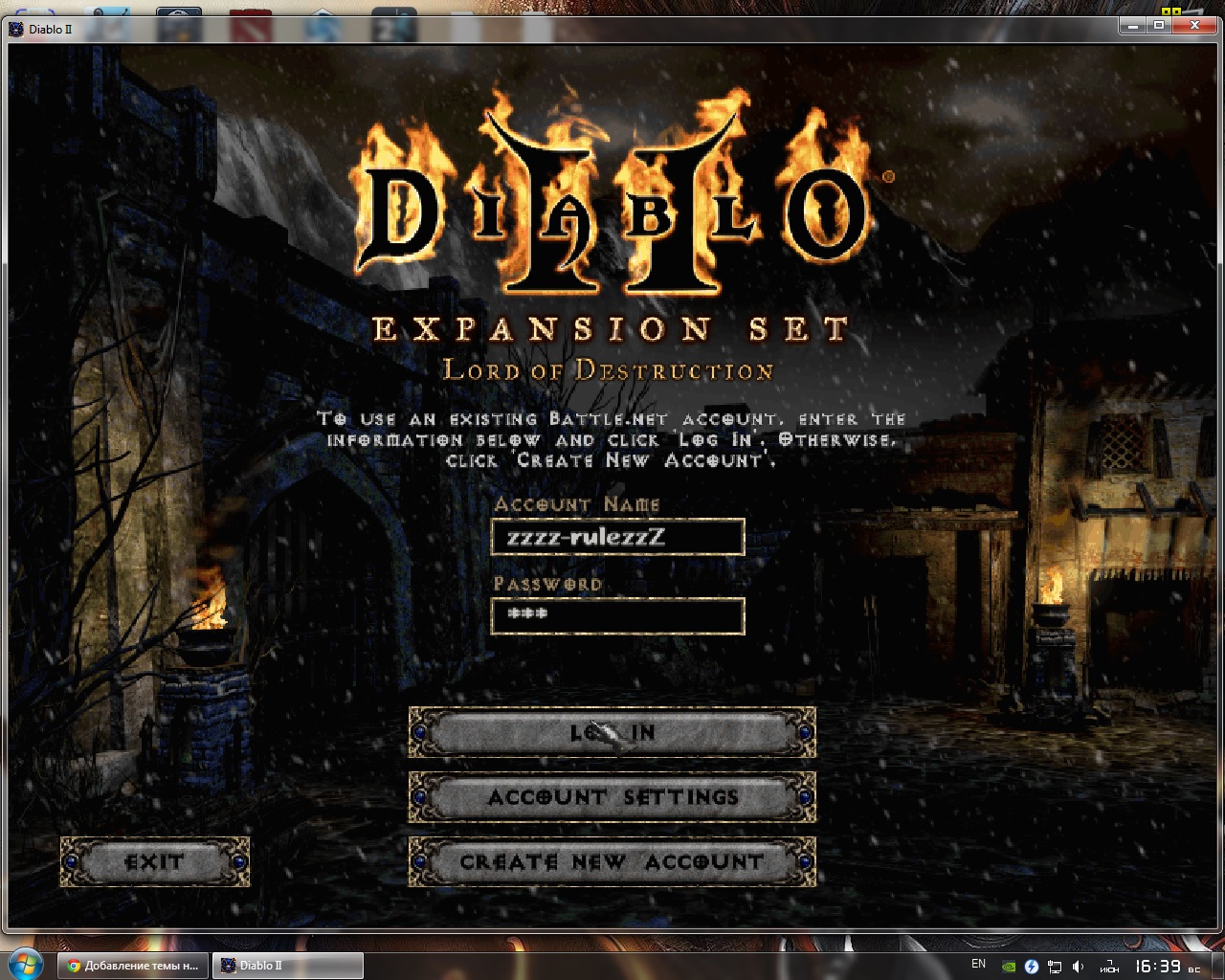The width and height of the screenshot is (1225, 980).
Task: Click the Diablo II title bar icon
Action: [x=16, y=29]
